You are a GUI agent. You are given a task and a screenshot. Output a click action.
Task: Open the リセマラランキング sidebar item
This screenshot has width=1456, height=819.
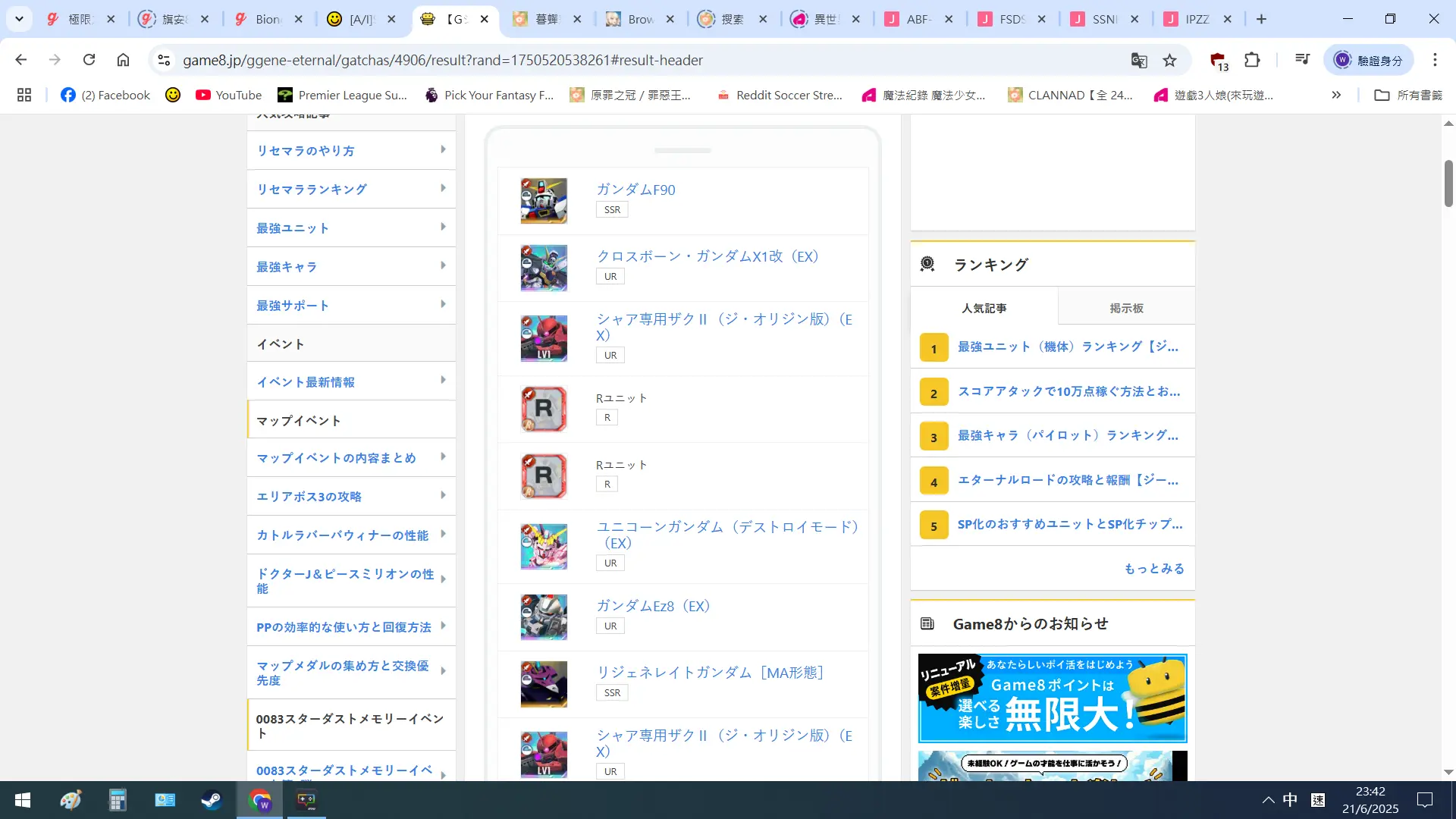[351, 189]
